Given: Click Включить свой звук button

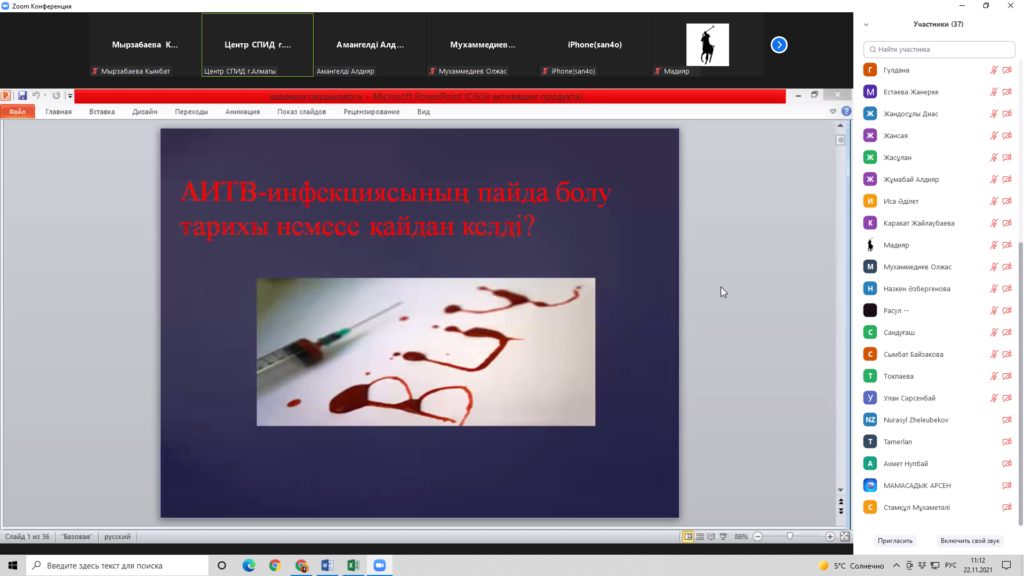Looking at the screenshot, I should pos(971,540).
